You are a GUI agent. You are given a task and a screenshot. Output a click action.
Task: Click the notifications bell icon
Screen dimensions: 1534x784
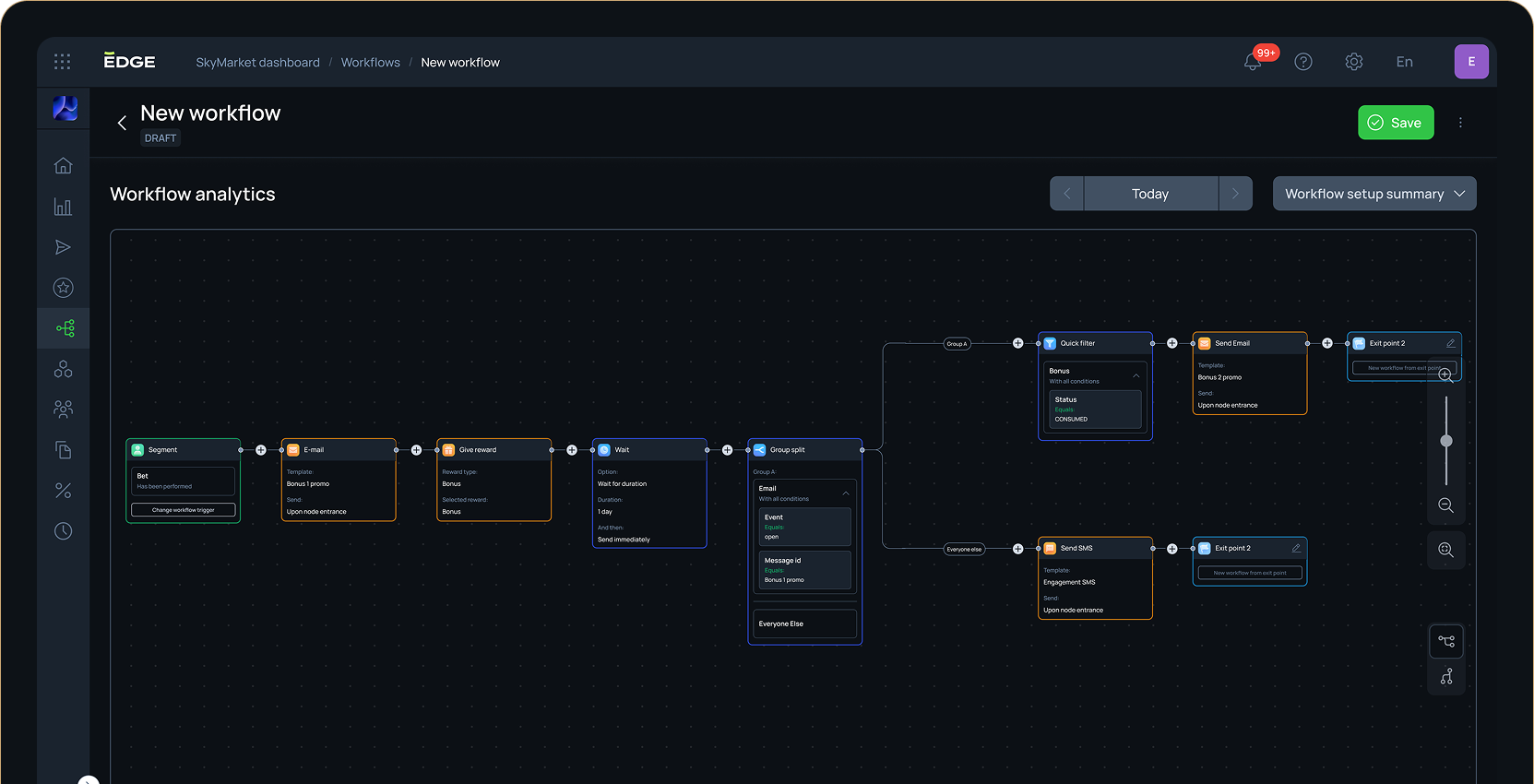tap(1253, 62)
